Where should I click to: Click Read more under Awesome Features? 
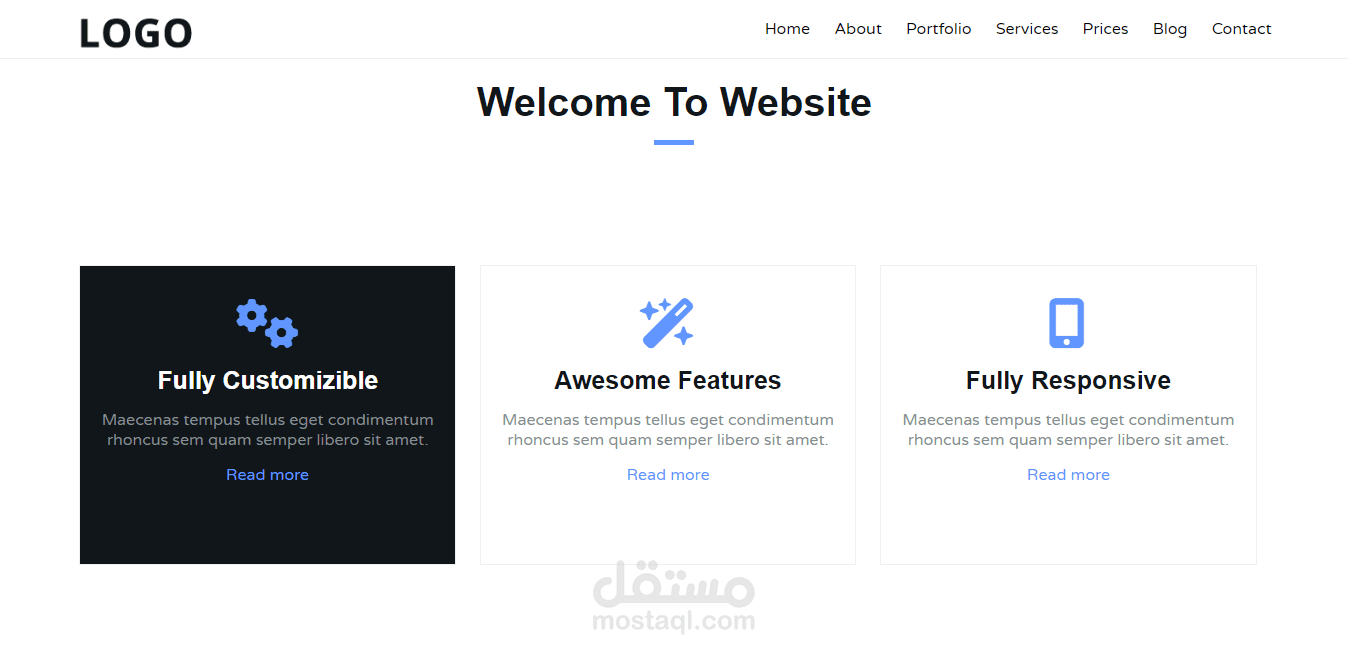pyautogui.click(x=668, y=475)
